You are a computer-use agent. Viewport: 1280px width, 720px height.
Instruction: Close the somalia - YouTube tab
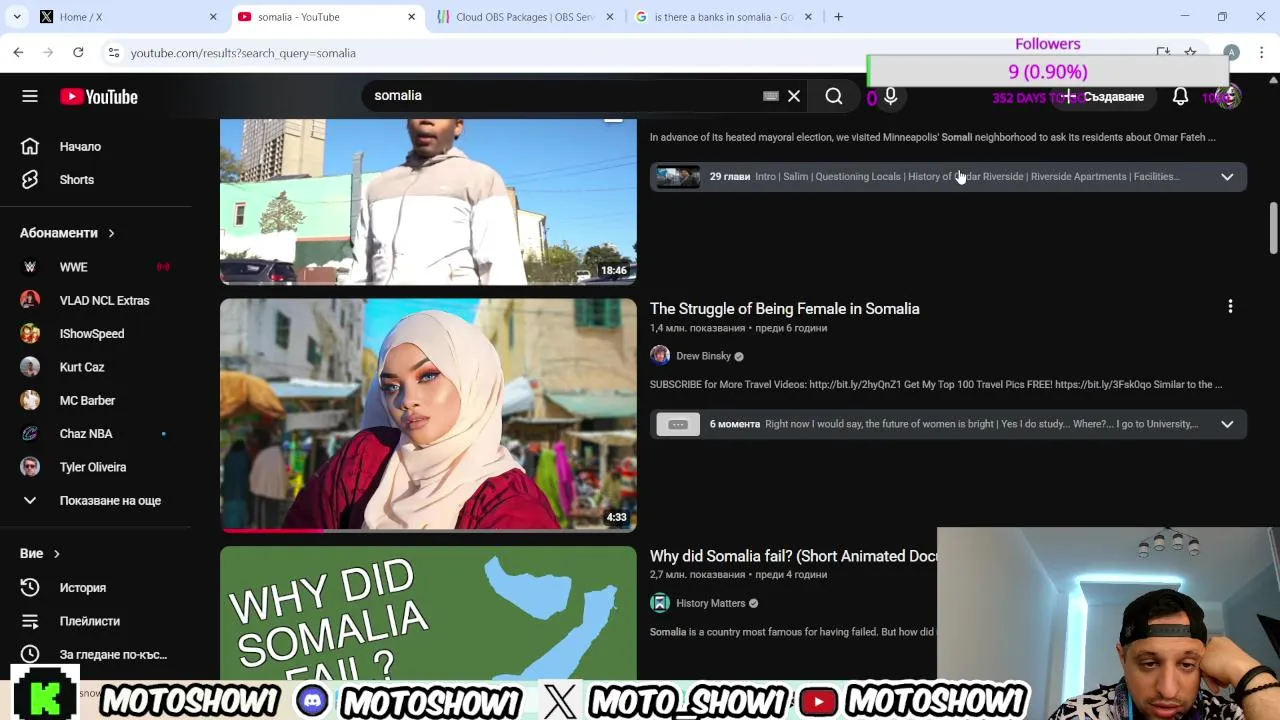click(x=411, y=17)
